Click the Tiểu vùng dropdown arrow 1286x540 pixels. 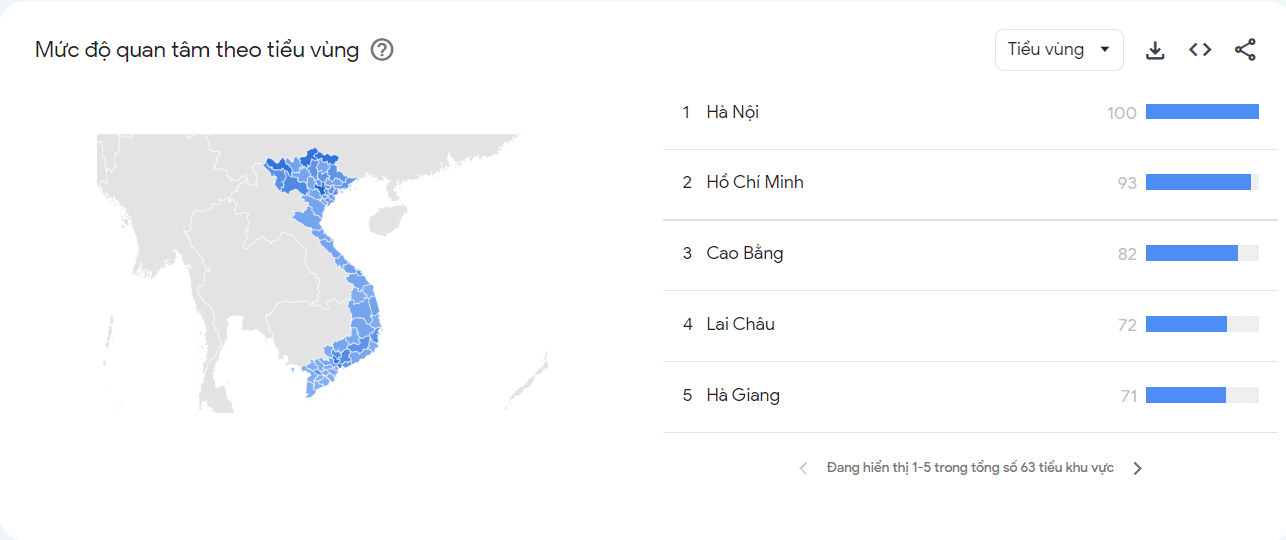point(1105,50)
